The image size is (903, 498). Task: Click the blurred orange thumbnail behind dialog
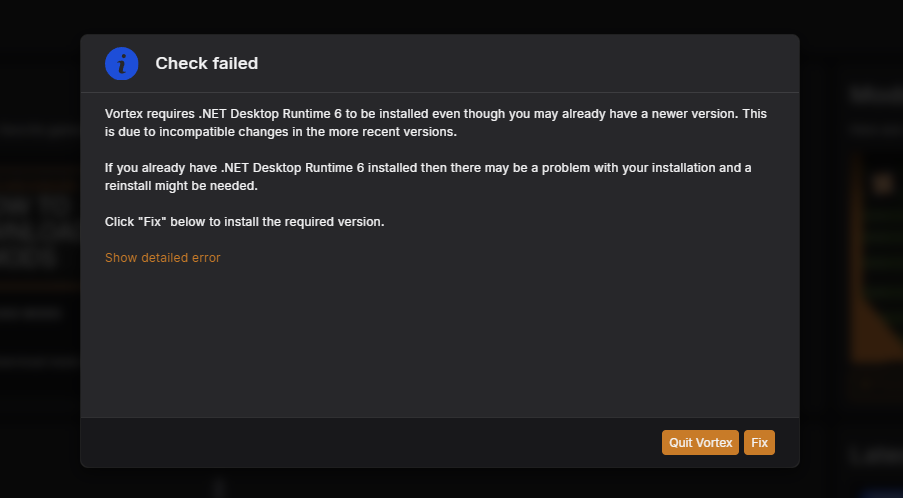877,259
